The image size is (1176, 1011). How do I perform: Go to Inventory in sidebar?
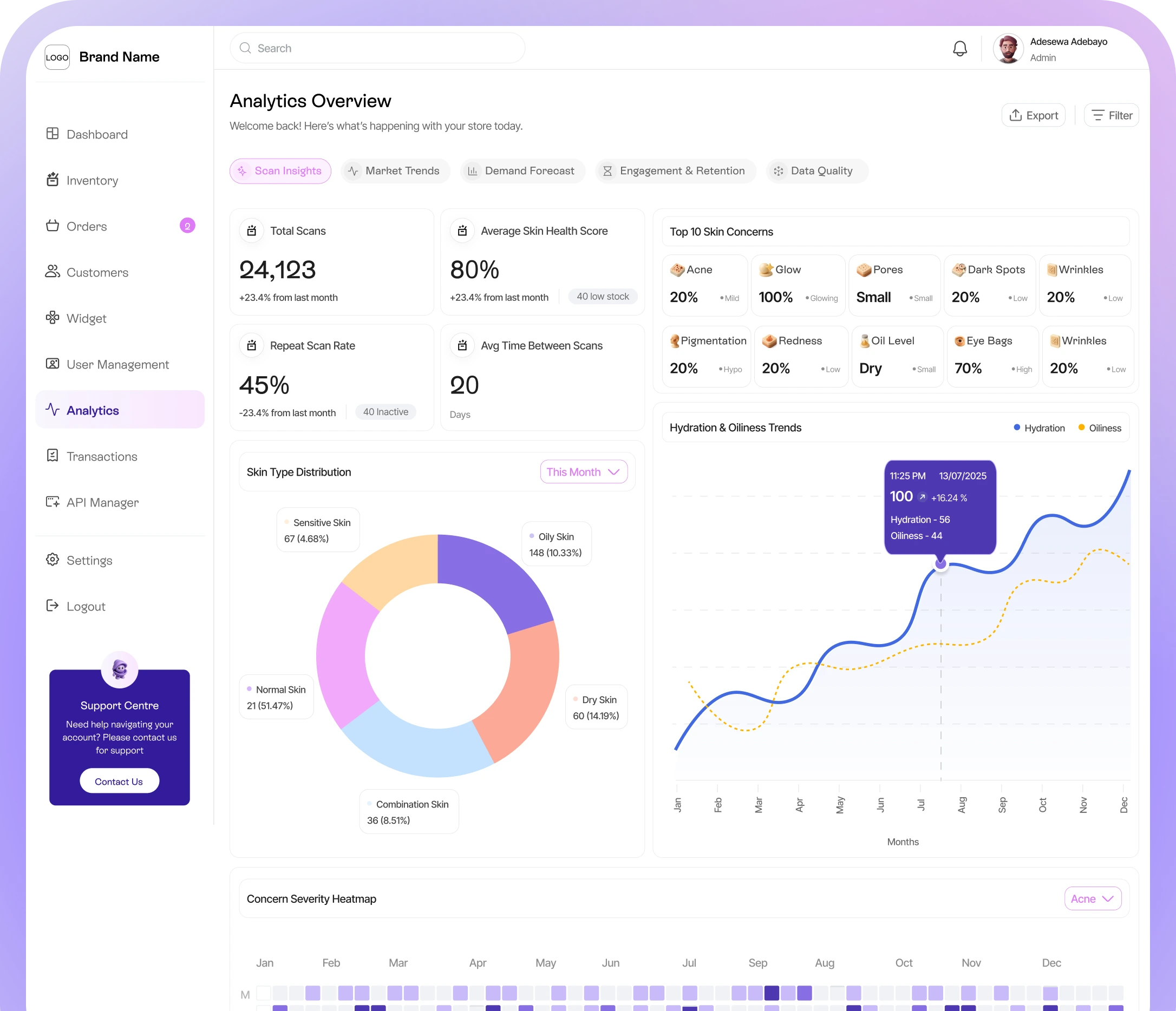[92, 180]
